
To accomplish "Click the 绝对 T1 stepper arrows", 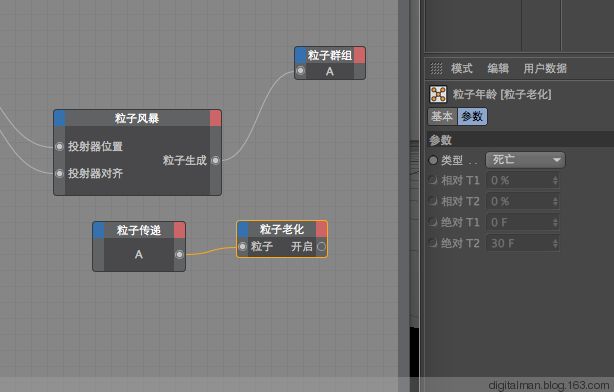I will [555, 222].
